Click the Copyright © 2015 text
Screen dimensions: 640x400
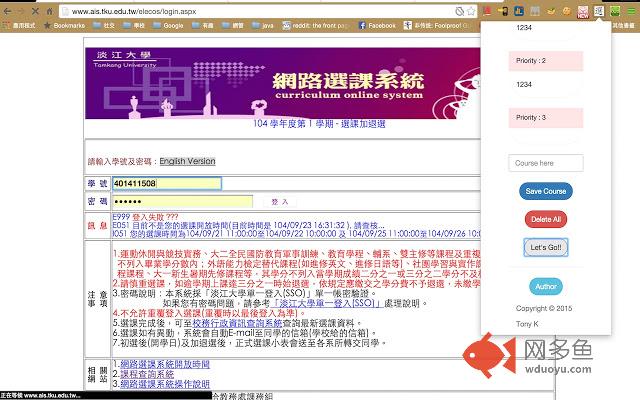point(544,308)
